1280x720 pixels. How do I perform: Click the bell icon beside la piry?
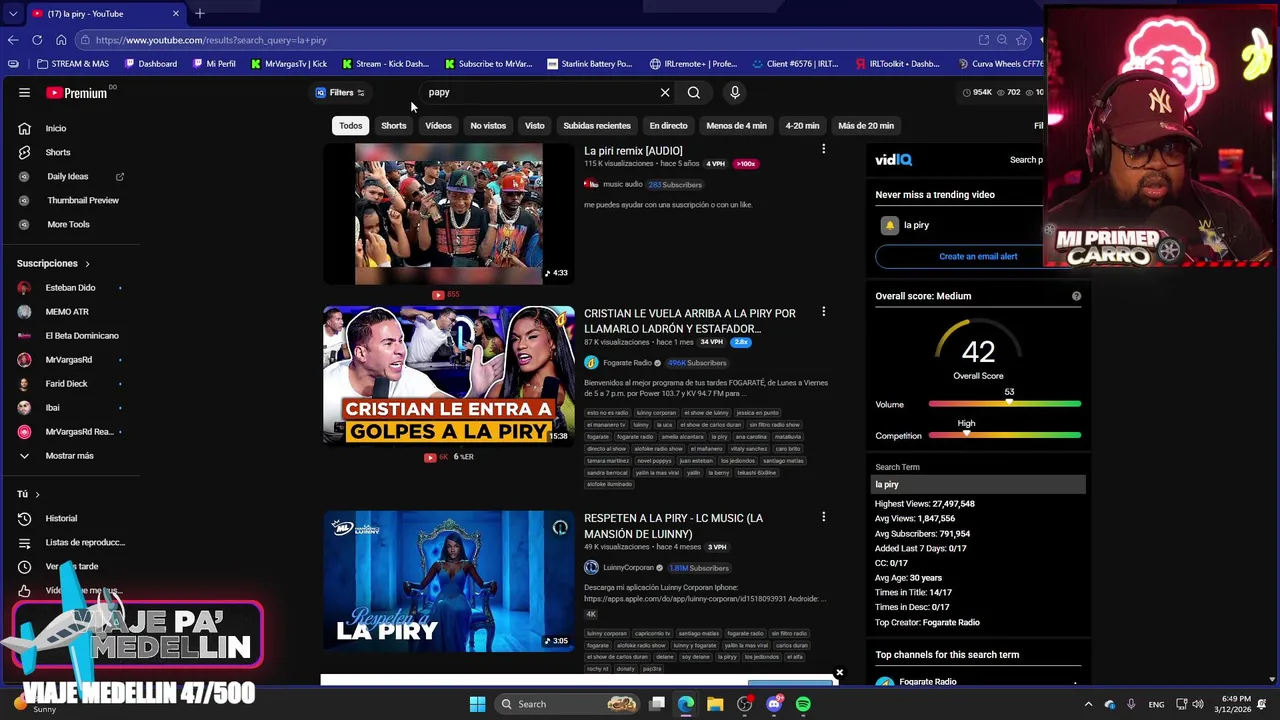pyautogui.click(x=889, y=226)
